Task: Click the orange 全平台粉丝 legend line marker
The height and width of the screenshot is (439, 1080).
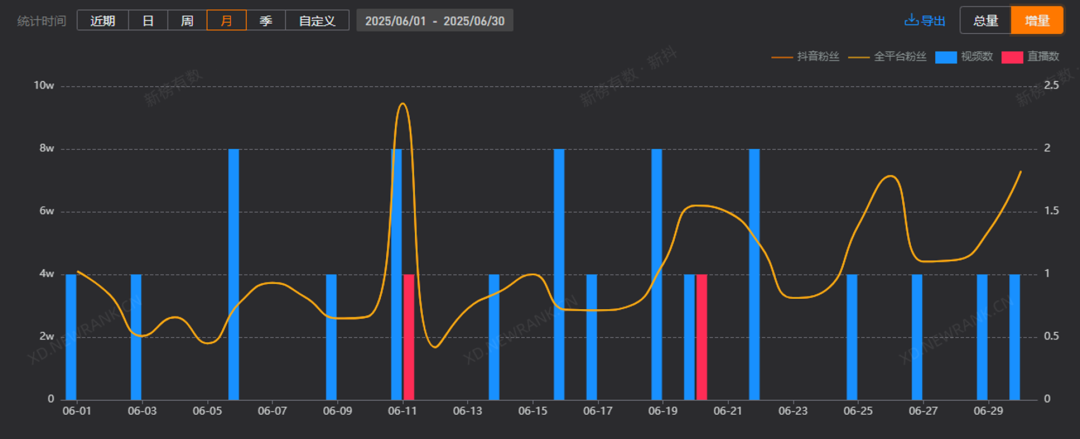Action: (859, 57)
